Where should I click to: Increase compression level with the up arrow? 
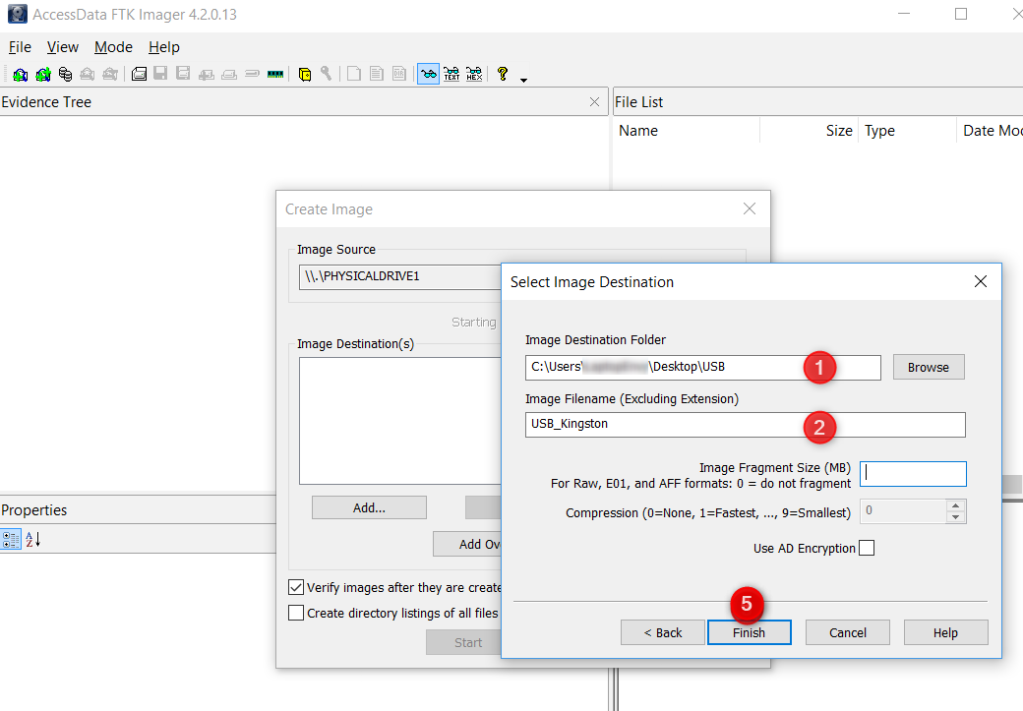point(956,505)
